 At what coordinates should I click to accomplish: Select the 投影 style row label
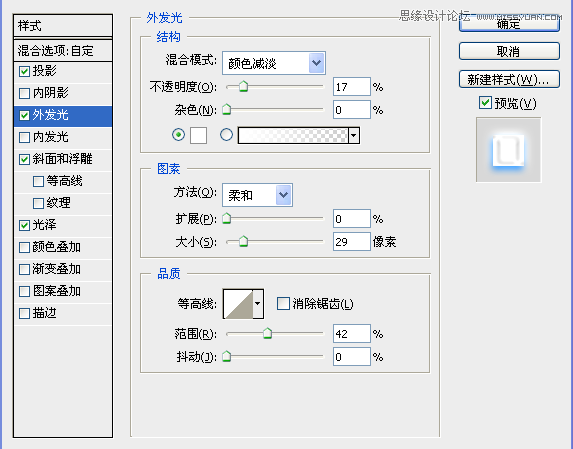point(45,71)
